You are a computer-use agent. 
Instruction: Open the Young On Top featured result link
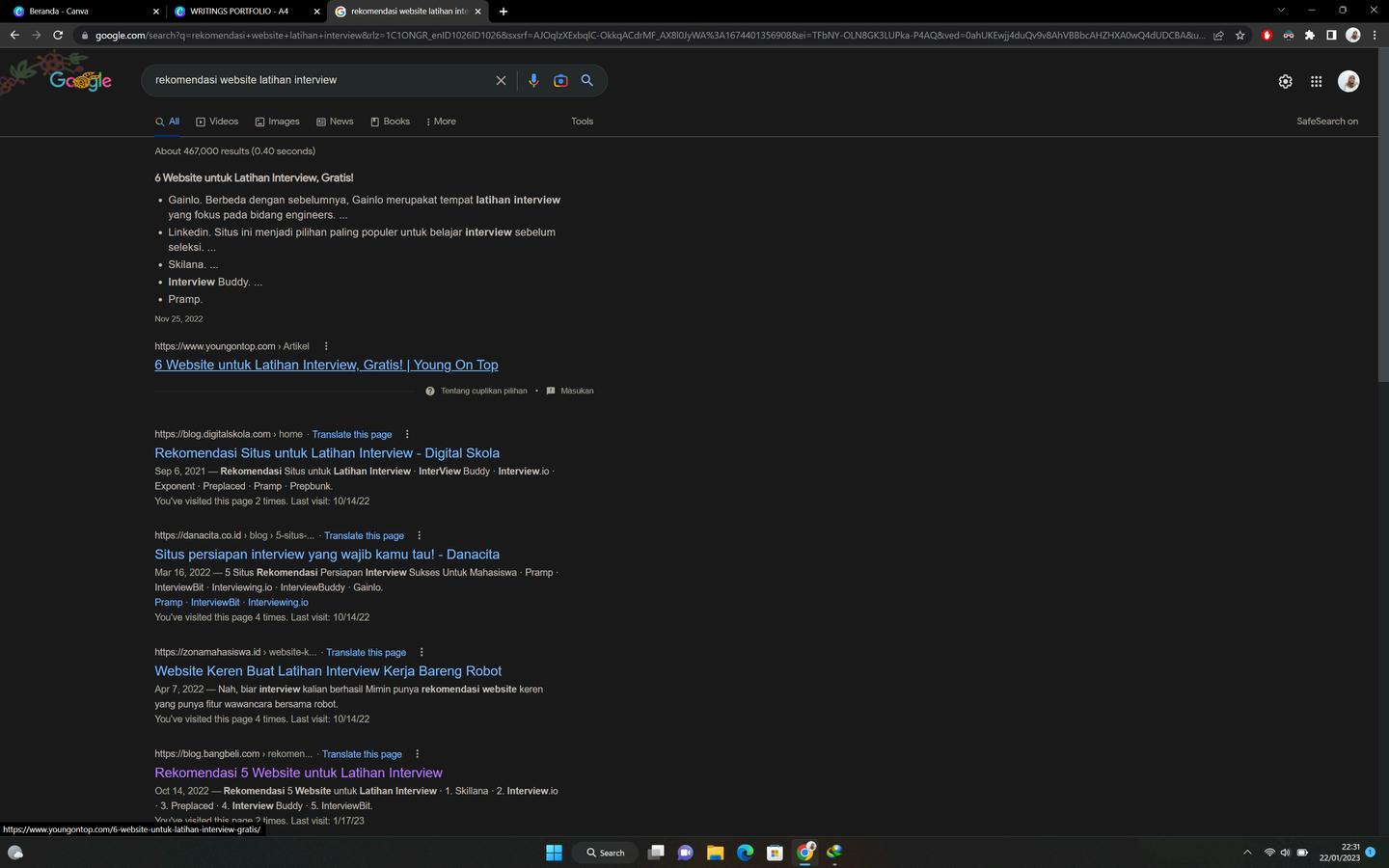326,366
